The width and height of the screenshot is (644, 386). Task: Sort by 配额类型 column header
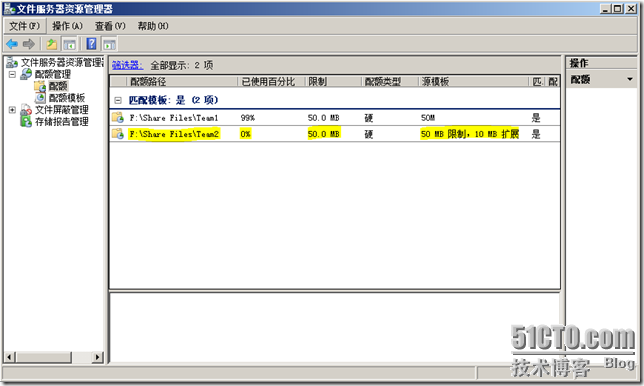[x=389, y=81]
